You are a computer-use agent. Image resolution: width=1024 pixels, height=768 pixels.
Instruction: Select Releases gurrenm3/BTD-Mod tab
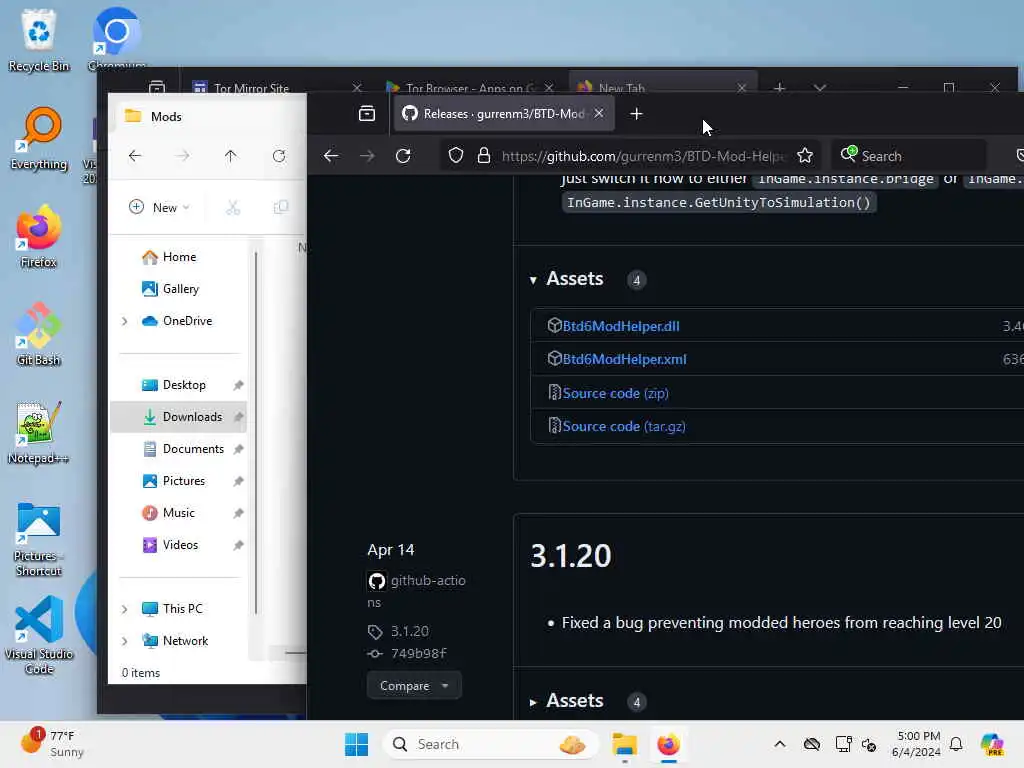pos(503,114)
